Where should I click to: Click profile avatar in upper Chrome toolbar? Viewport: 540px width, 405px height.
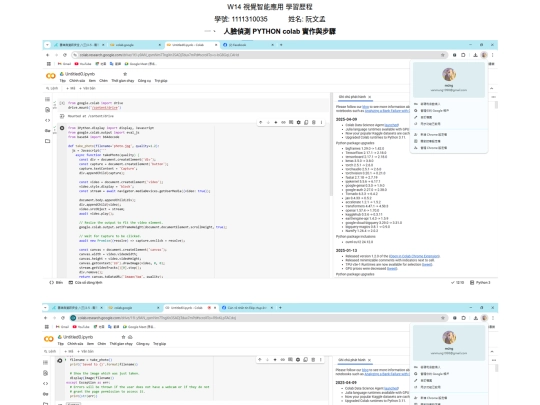tap(484, 55)
